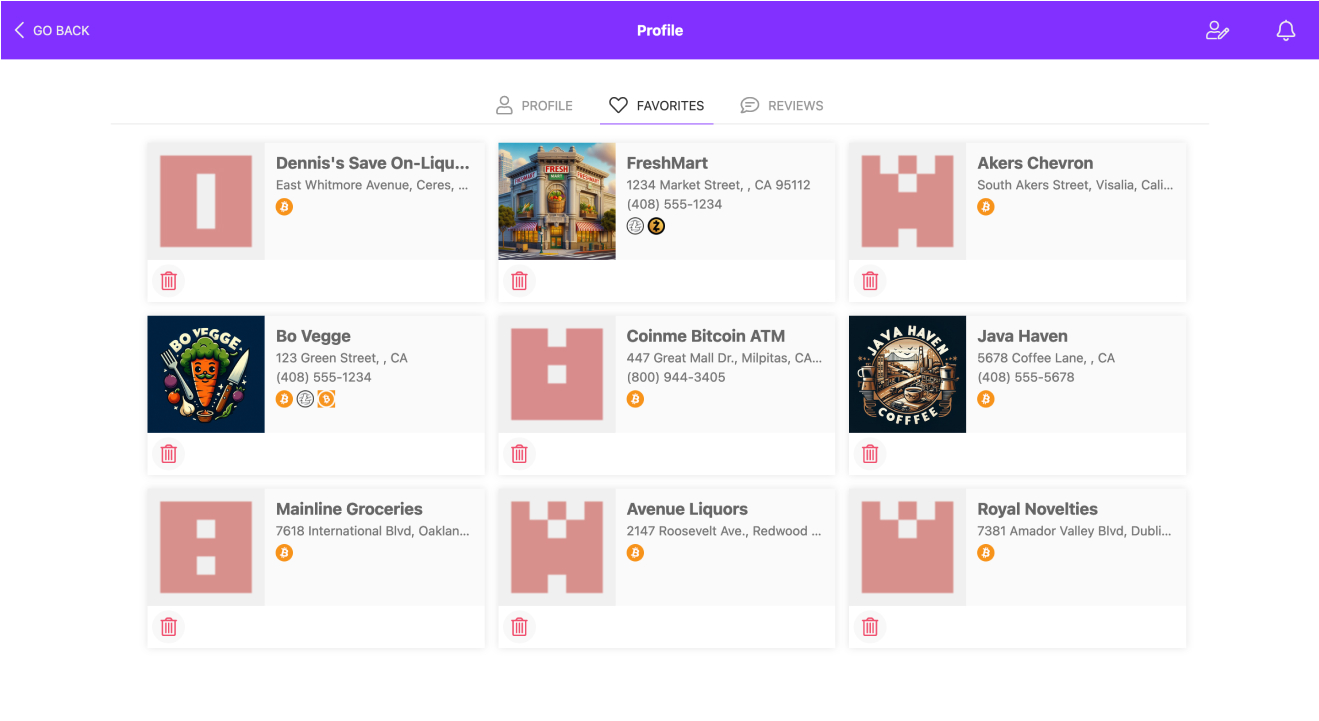1319x721 pixels.
Task: Click the placeholder thumbnail for Avenue Liquors
Action: click(x=557, y=547)
